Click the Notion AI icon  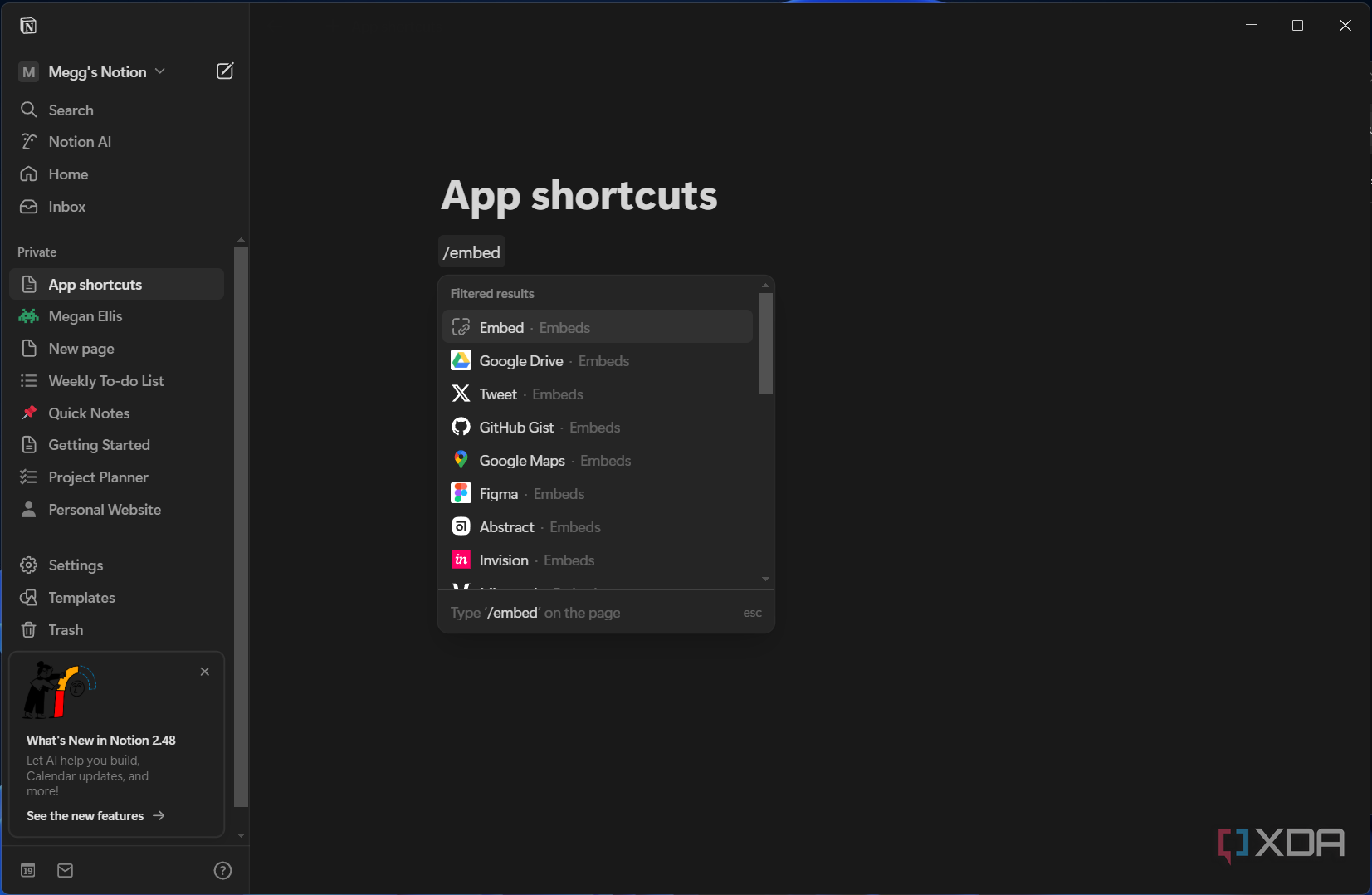(29, 142)
